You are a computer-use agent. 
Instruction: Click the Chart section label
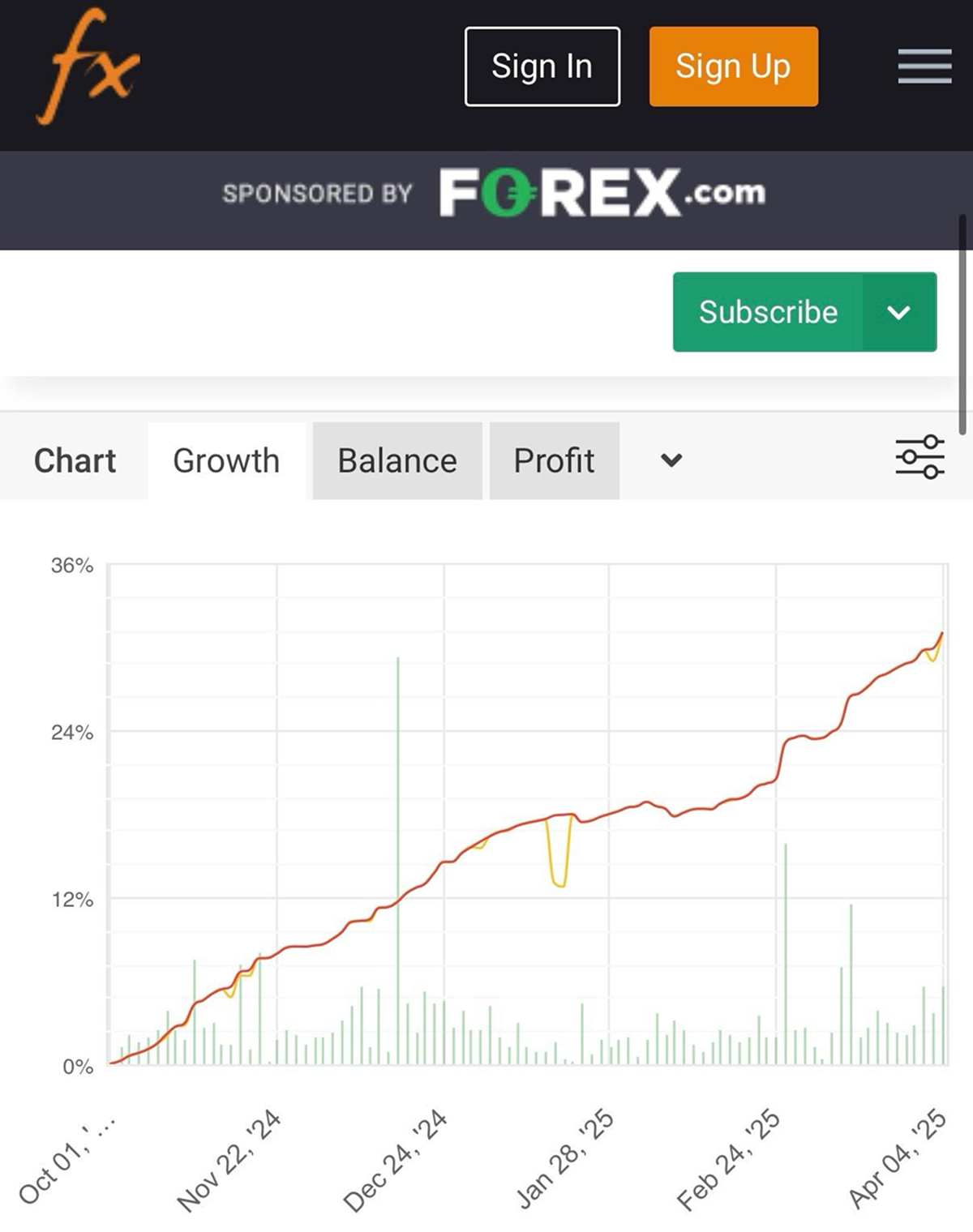point(75,460)
